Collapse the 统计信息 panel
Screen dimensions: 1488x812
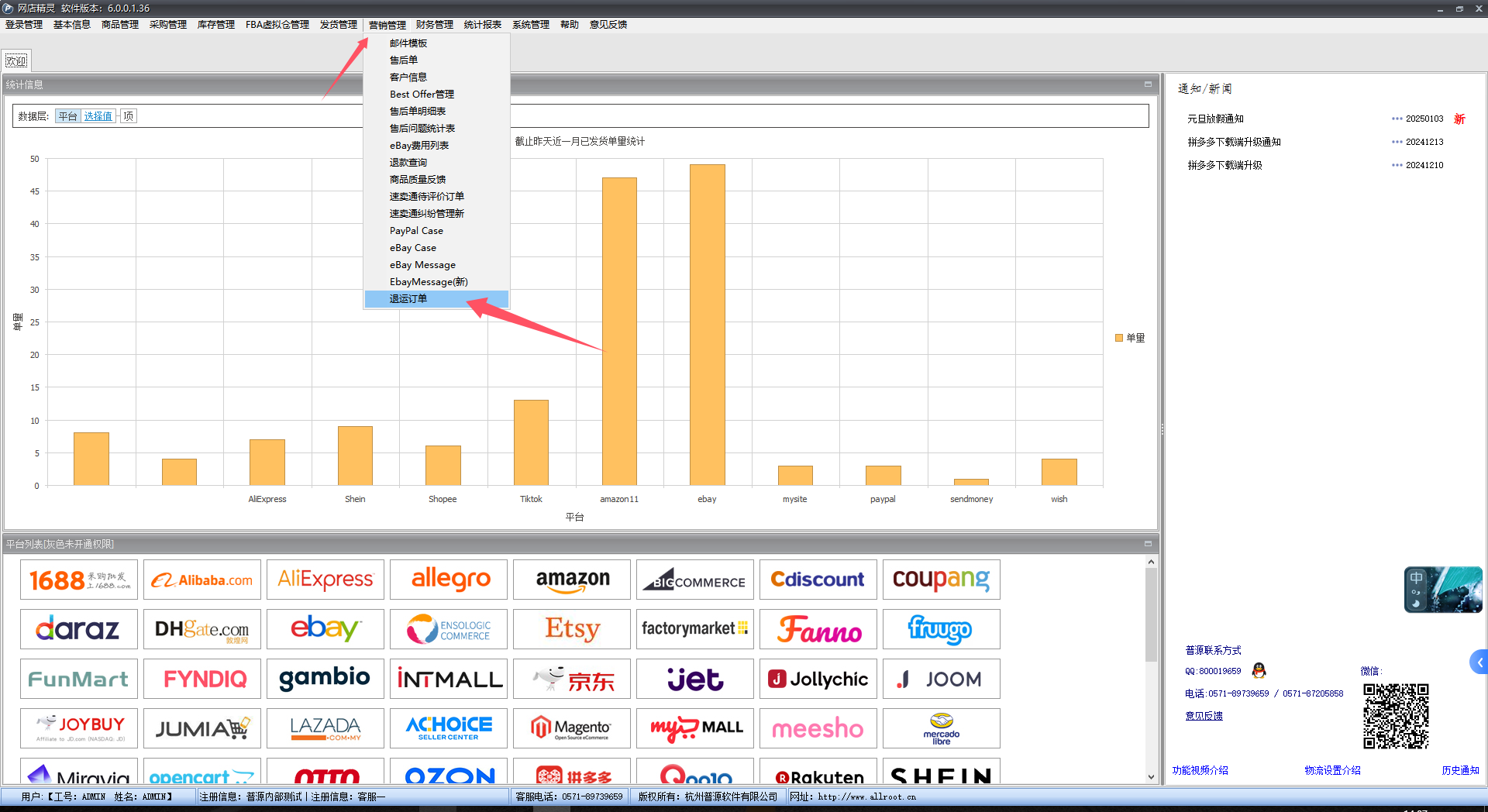click(x=1148, y=84)
